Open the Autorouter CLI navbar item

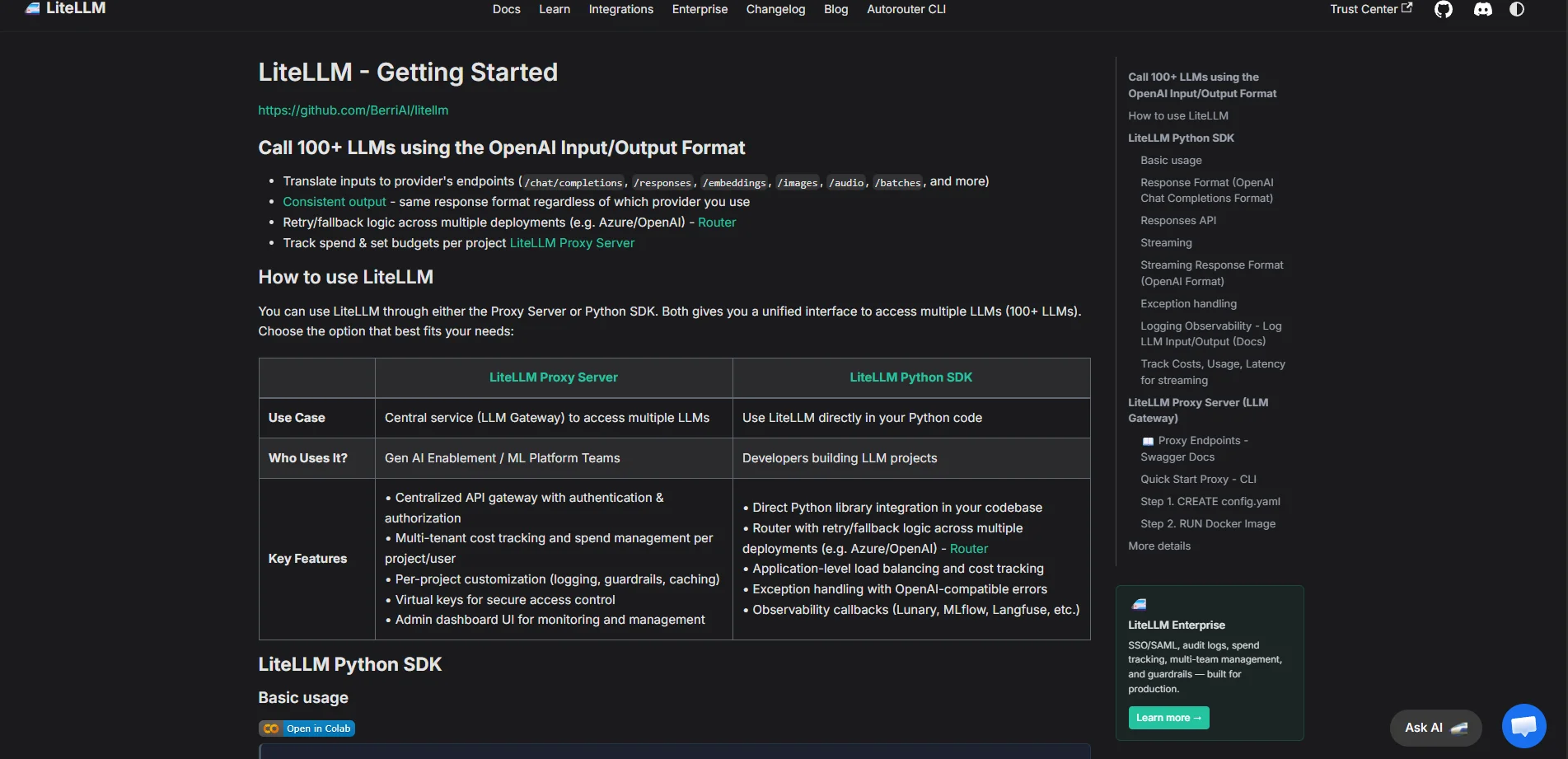(x=906, y=9)
